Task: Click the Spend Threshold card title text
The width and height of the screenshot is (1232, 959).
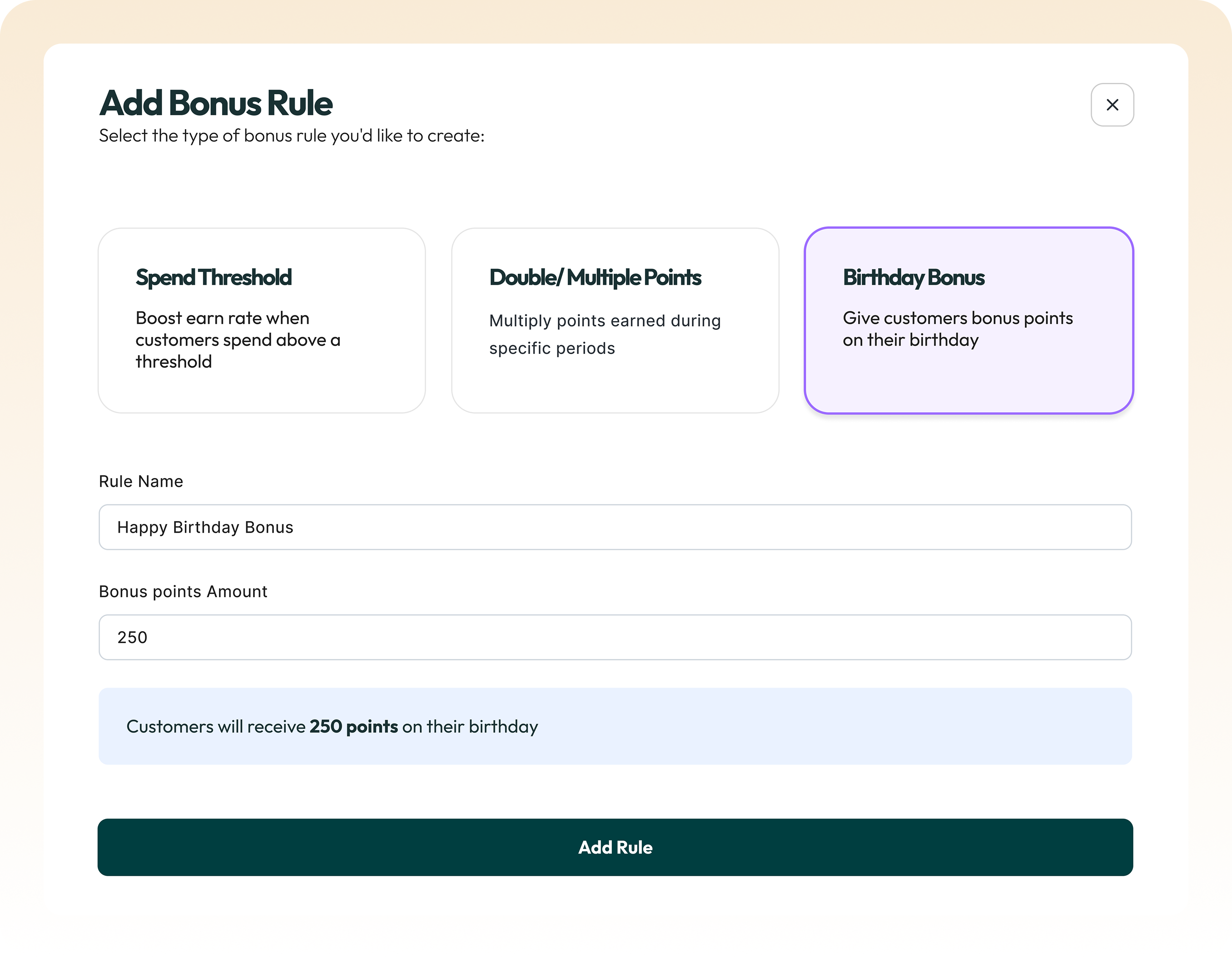Action: pos(214,277)
